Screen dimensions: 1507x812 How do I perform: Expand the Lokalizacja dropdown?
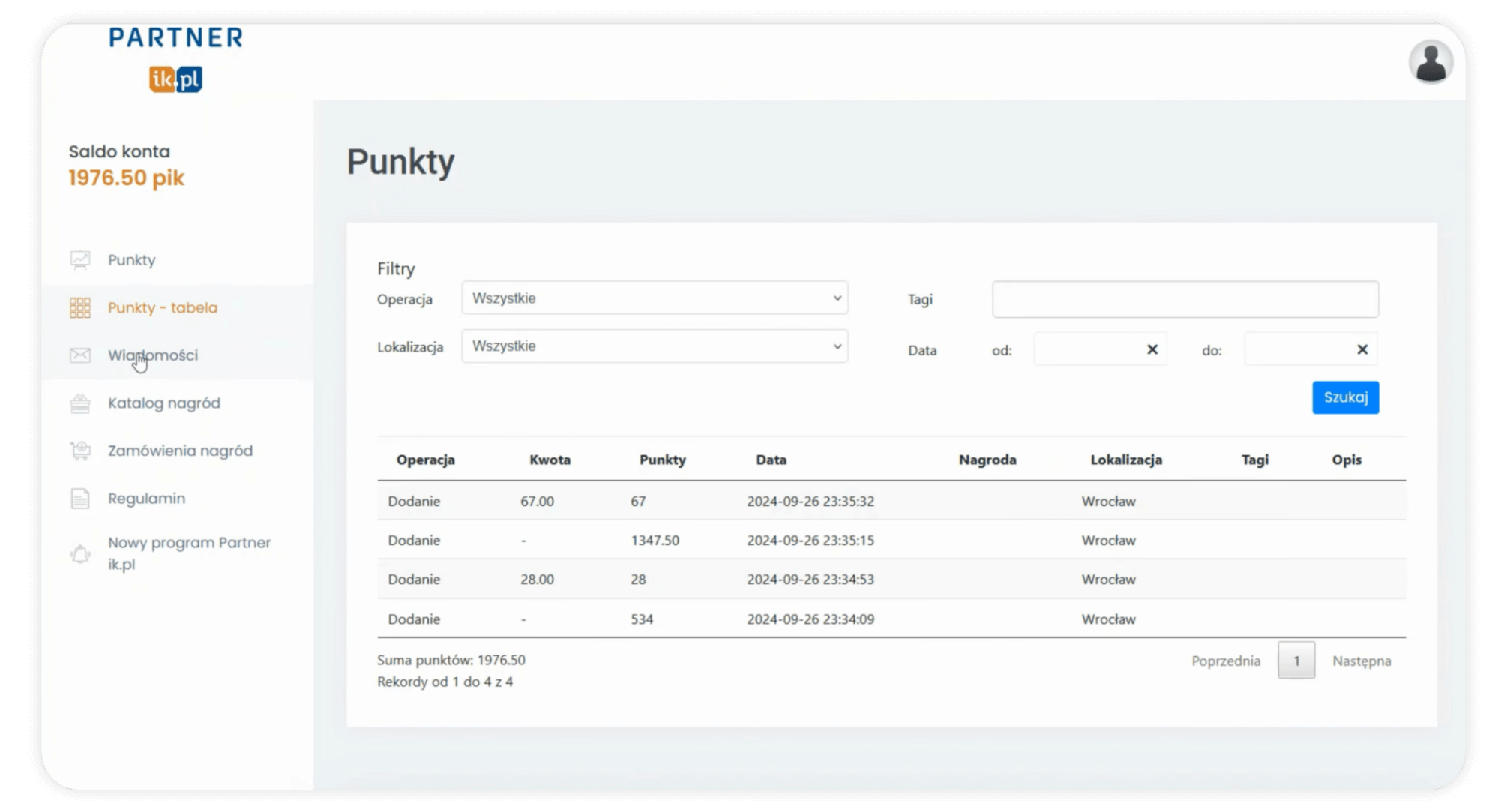pos(655,346)
